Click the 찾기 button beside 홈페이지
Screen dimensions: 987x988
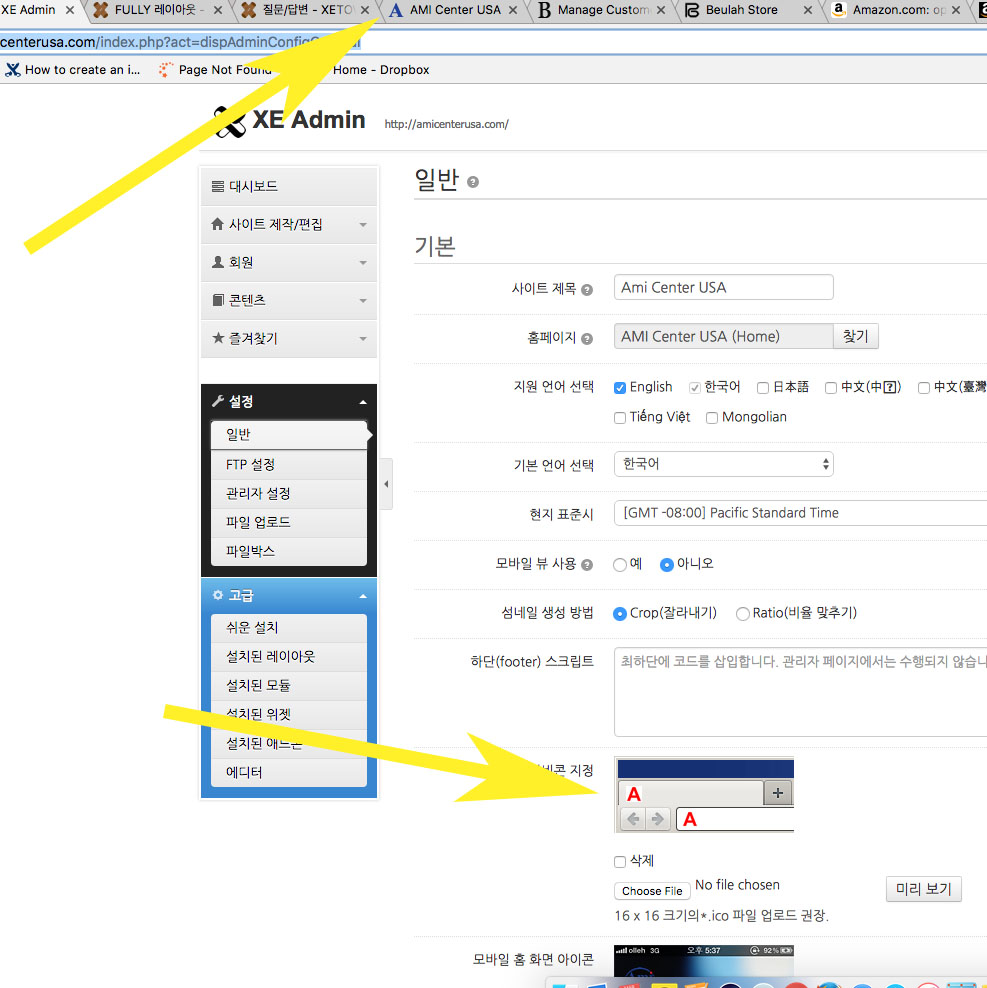(855, 336)
